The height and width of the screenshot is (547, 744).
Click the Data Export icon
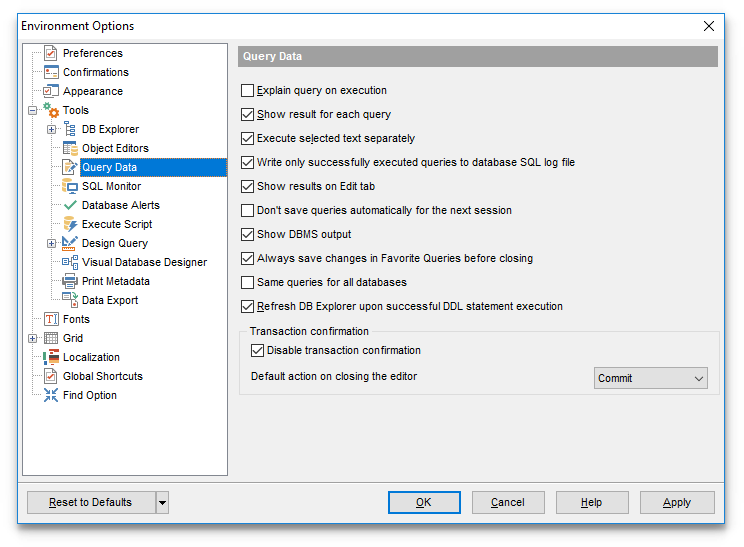click(x=70, y=300)
